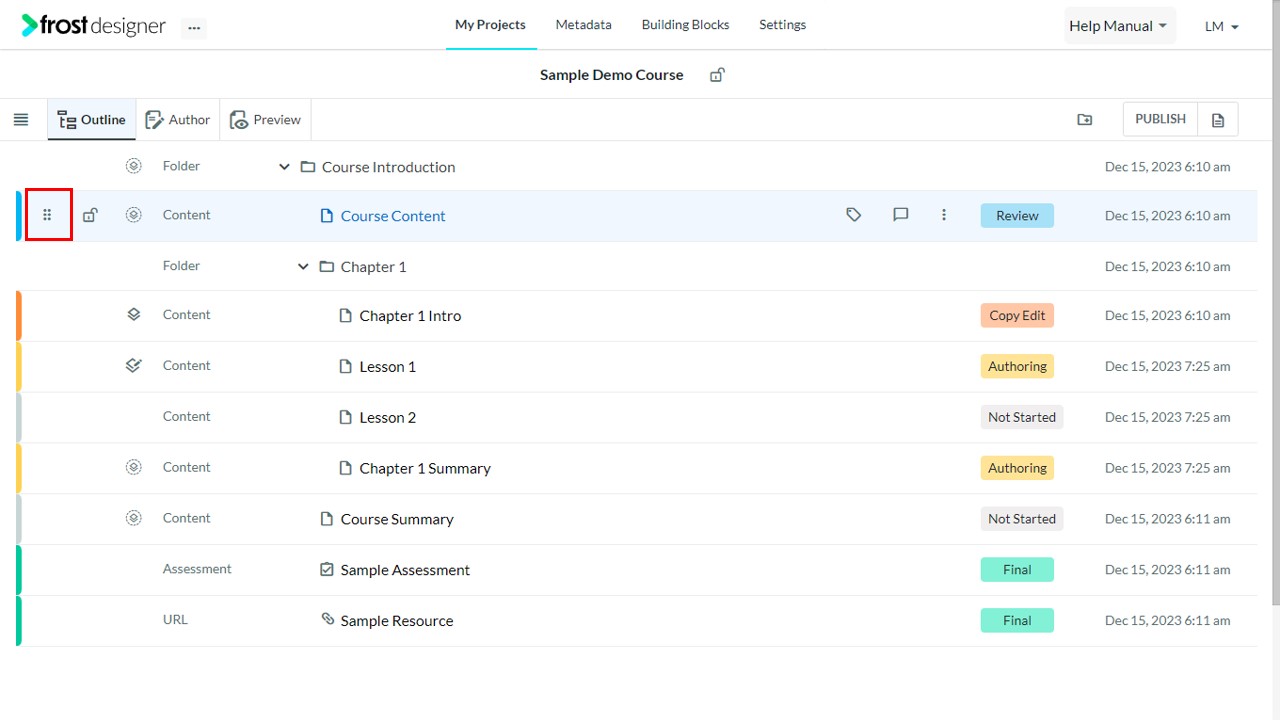Viewport: 1280px width, 720px height.
Task: Click the URL type label
Action: pos(175,620)
